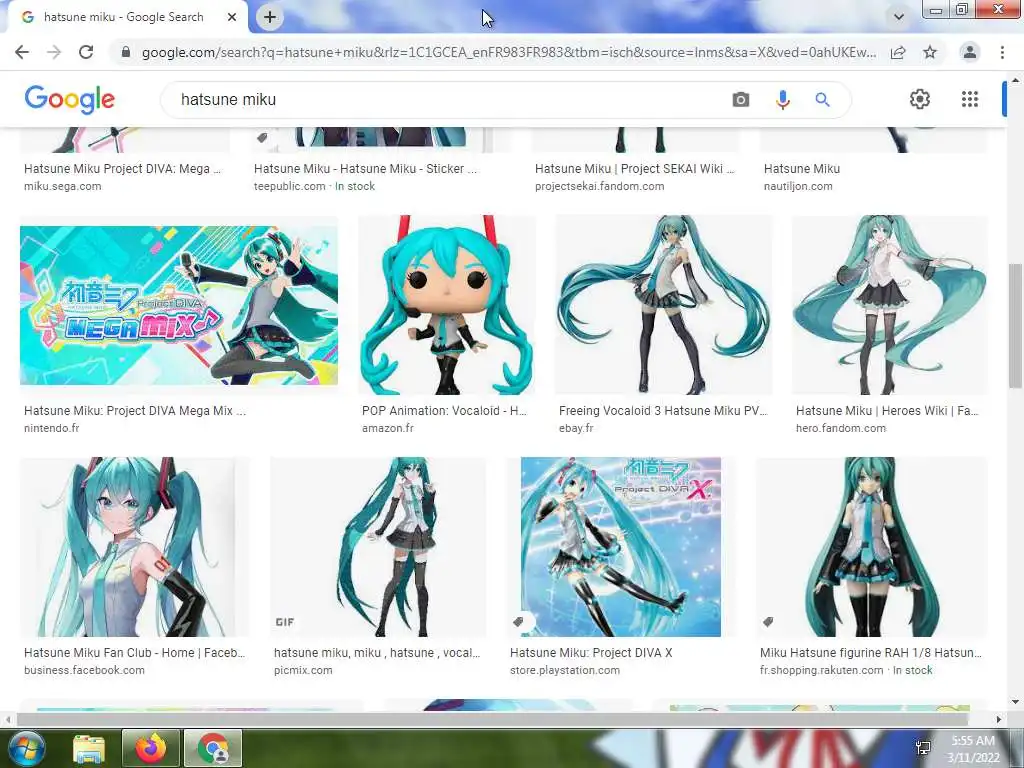The height and width of the screenshot is (768, 1024).
Task: Visit the projectsekai.fandom.com source link
Action: coord(600,186)
